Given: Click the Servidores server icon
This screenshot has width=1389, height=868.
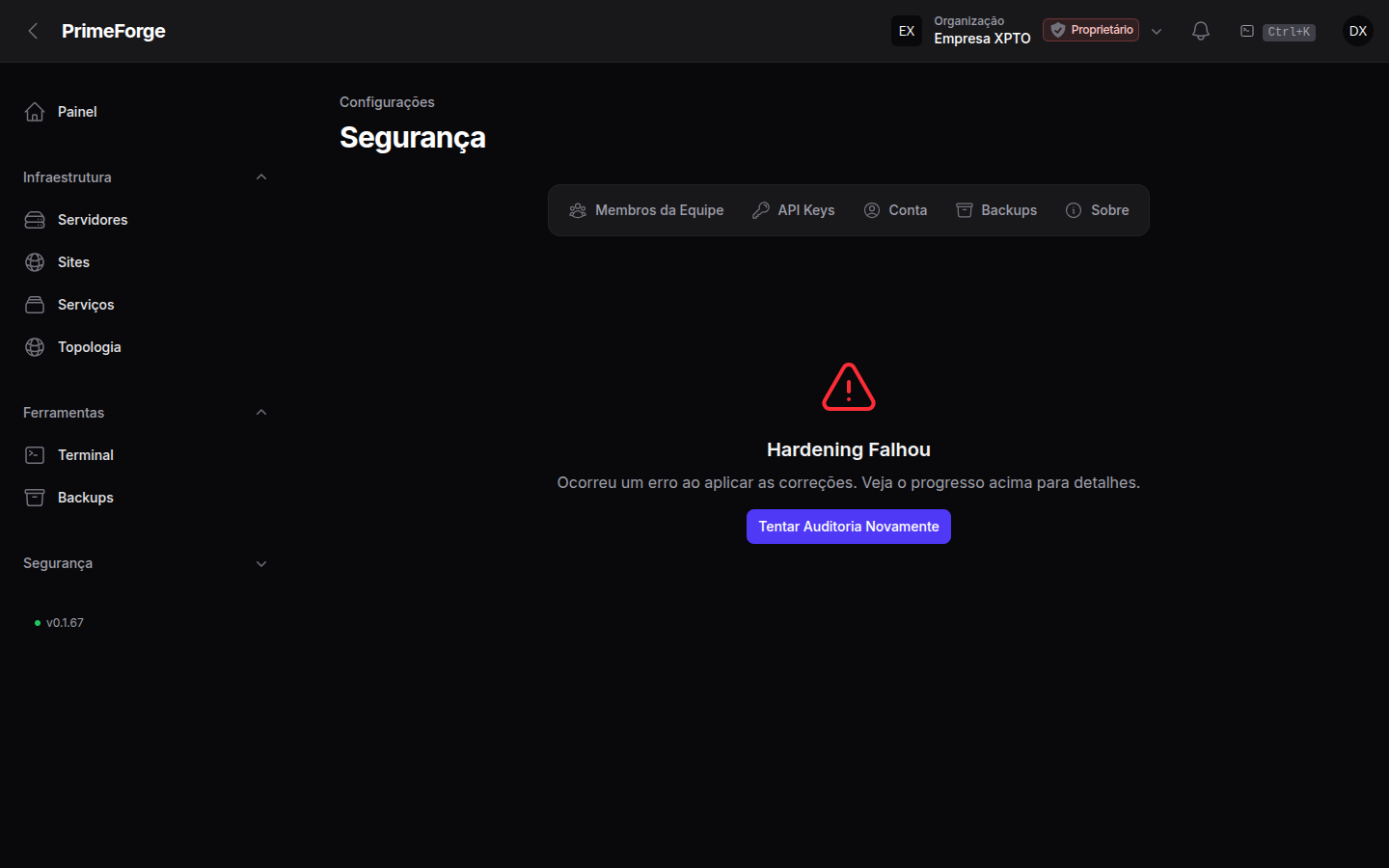Looking at the screenshot, I should pos(35,220).
